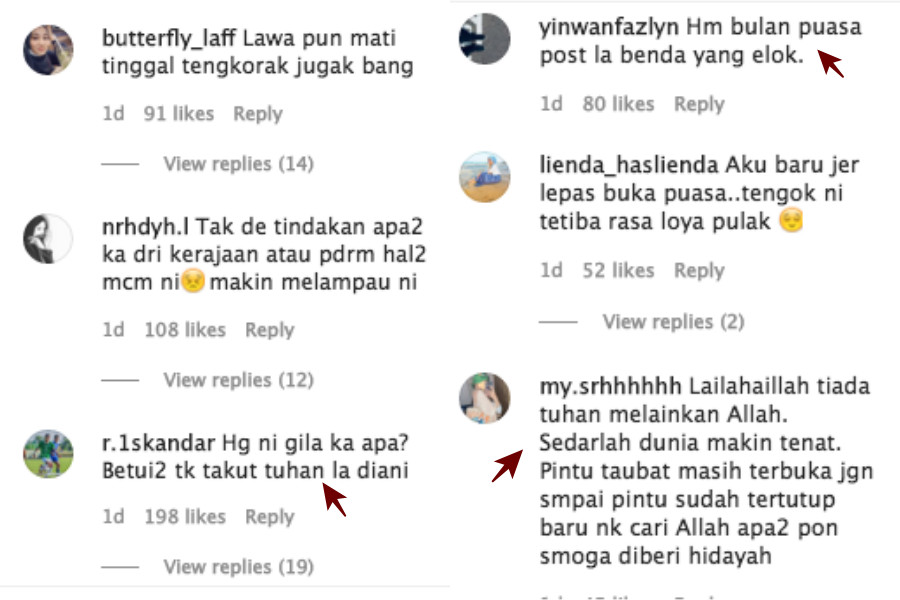This screenshot has height=600, width=900.
Task: Open the butterfly_laff username link
Action: click(x=169, y=38)
